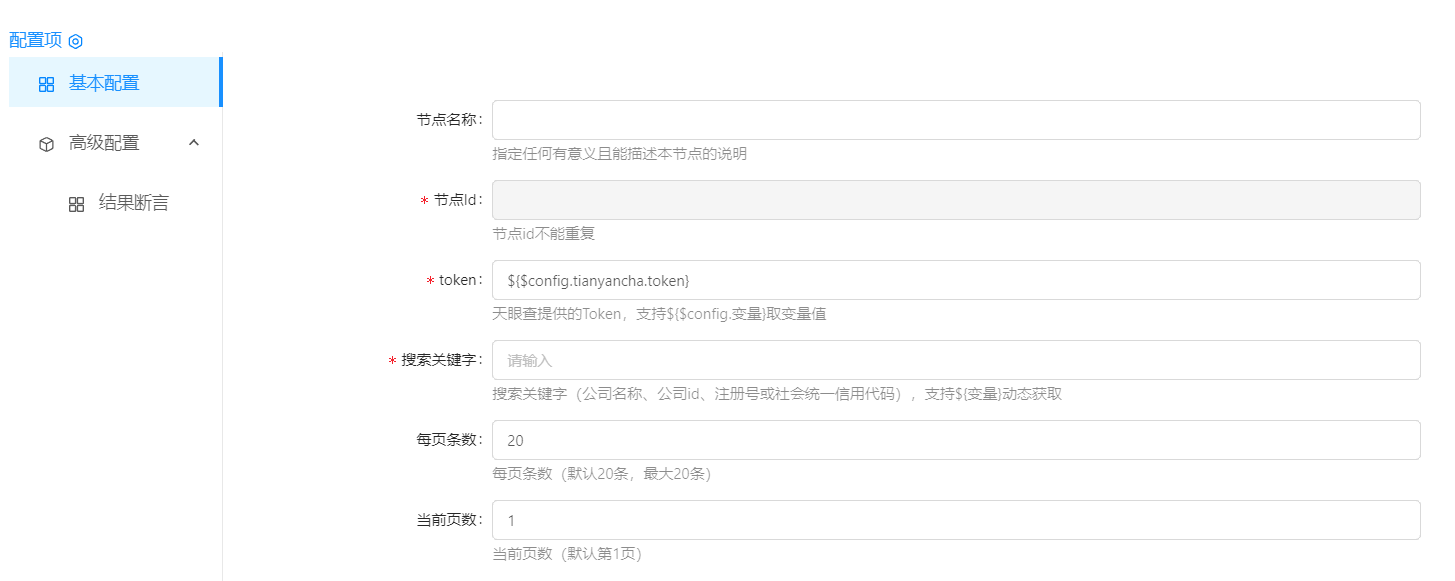Image resolution: width=1455 pixels, height=581 pixels.
Task: Click the grid icon next to 基本配置
Action: click(x=46, y=84)
